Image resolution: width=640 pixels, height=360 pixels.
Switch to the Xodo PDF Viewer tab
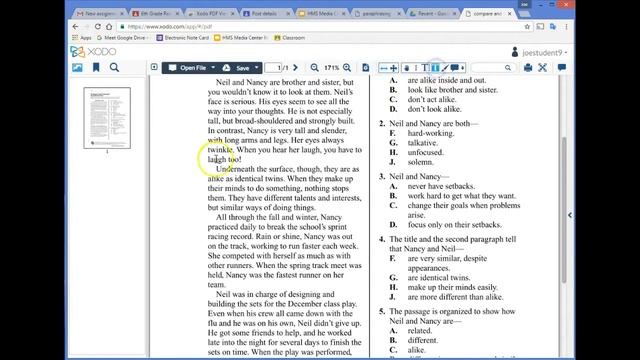211,13
